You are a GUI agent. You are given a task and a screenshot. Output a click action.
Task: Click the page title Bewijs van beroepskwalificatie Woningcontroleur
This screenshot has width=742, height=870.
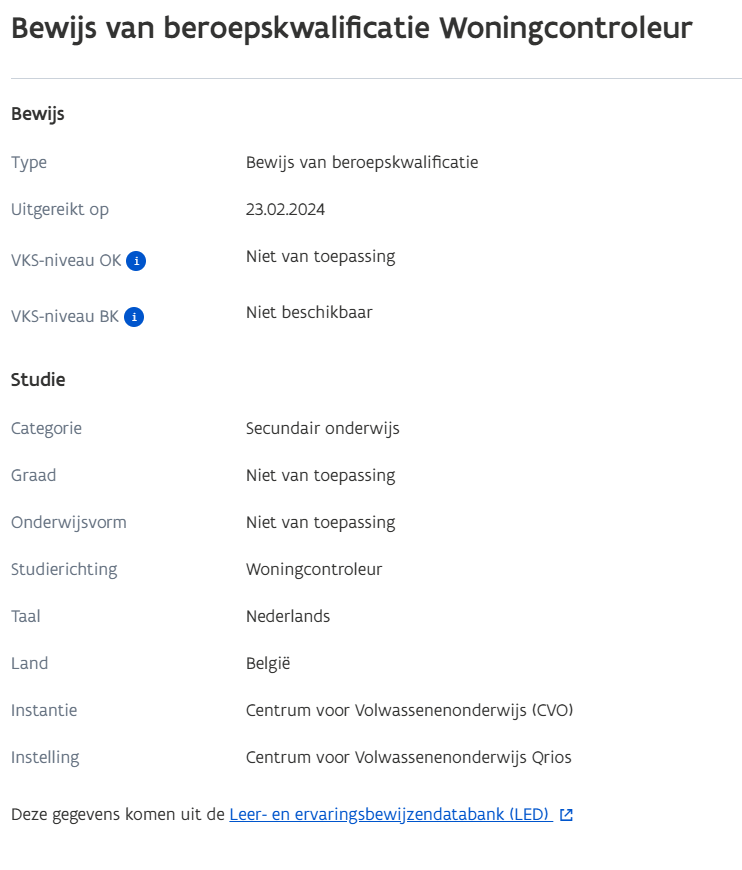point(351,28)
